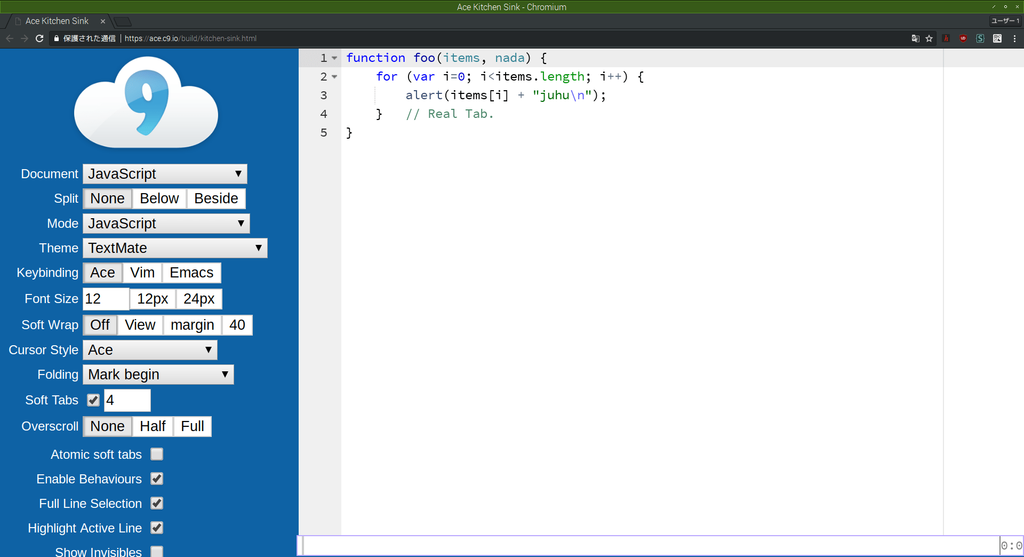This screenshot has width=1024, height=557.
Task: Open the Document dropdown
Action: point(165,174)
